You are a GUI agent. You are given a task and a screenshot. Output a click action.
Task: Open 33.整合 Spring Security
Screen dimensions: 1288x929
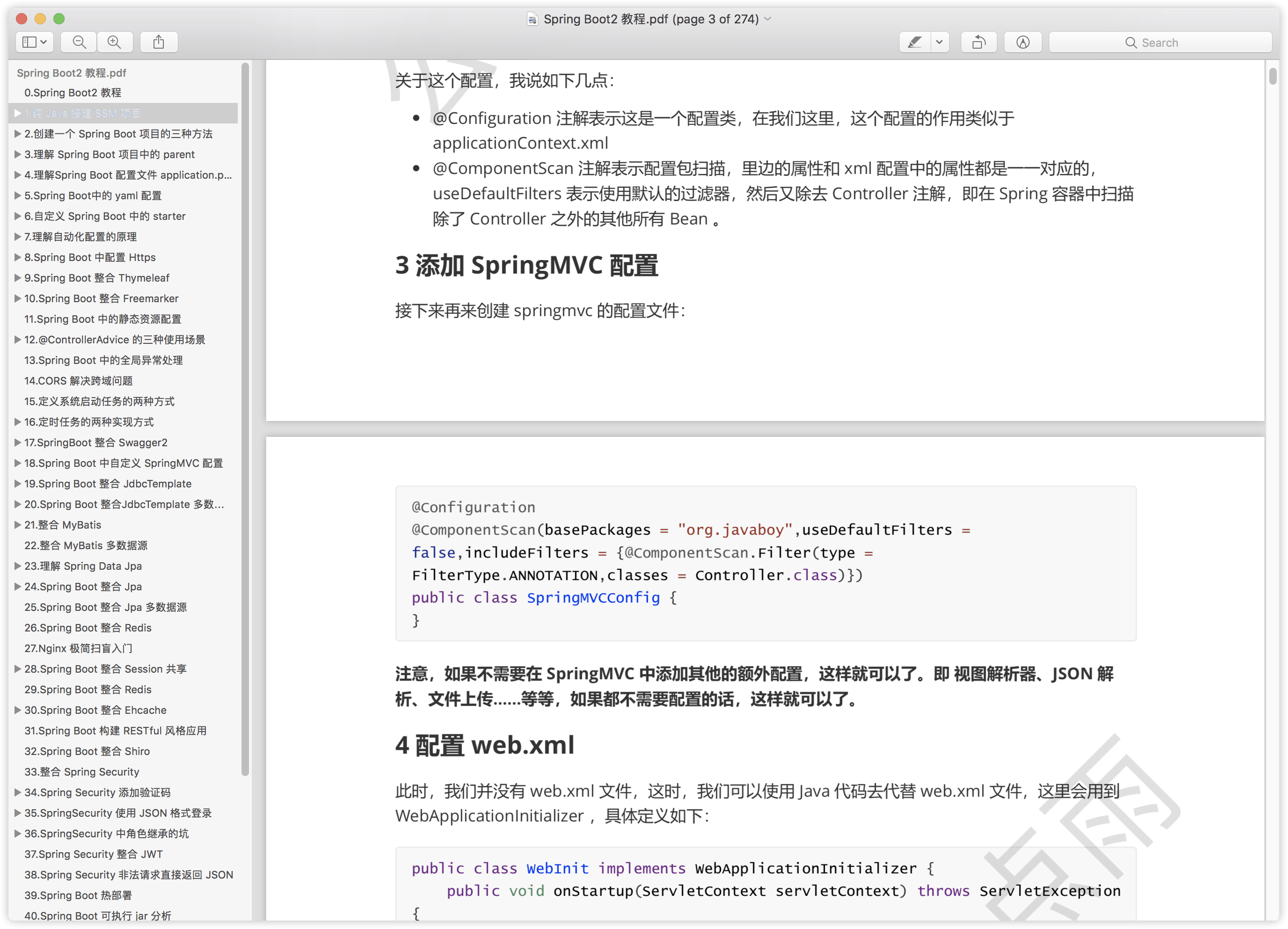click(82, 772)
